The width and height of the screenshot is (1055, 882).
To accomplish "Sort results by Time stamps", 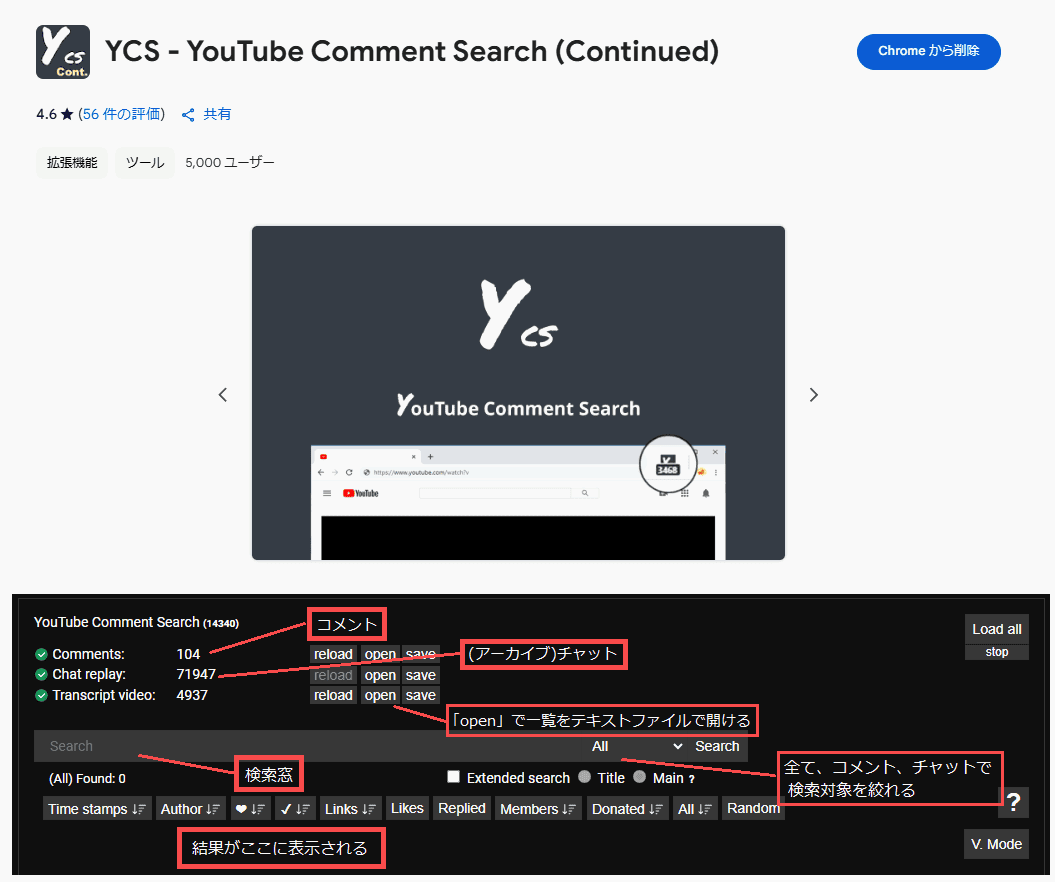I will pos(97,809).
